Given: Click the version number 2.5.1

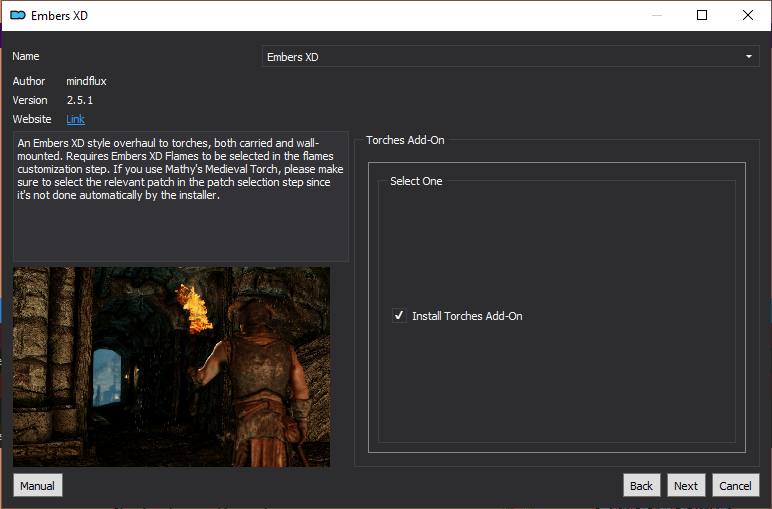Looking at the screenshot, I should pos(80,100).
